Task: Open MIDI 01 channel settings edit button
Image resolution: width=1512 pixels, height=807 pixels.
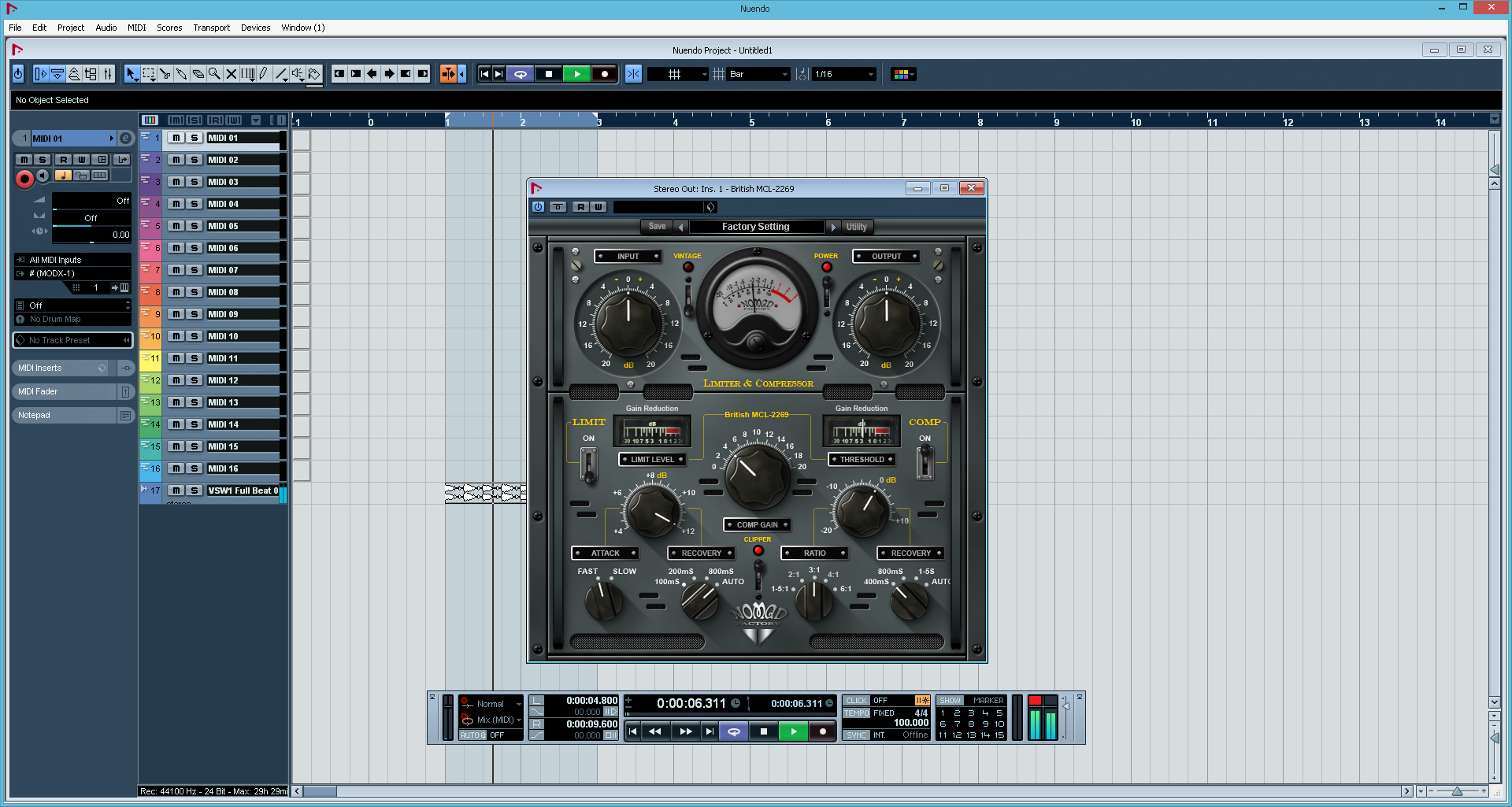Action: 126,139
